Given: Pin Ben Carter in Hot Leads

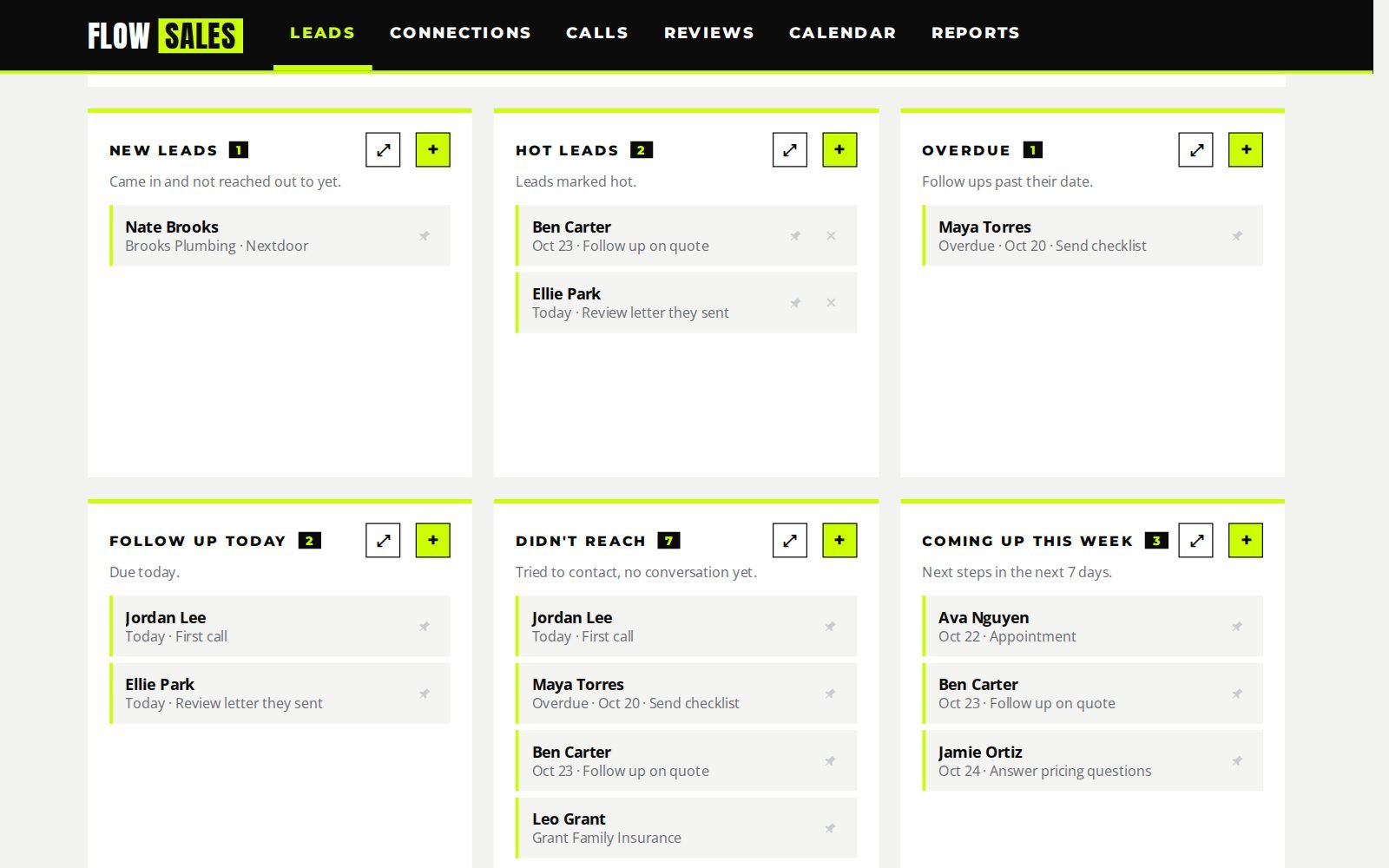Looking at the screenshot, I should pyautogui.click(x=795, y=235).
